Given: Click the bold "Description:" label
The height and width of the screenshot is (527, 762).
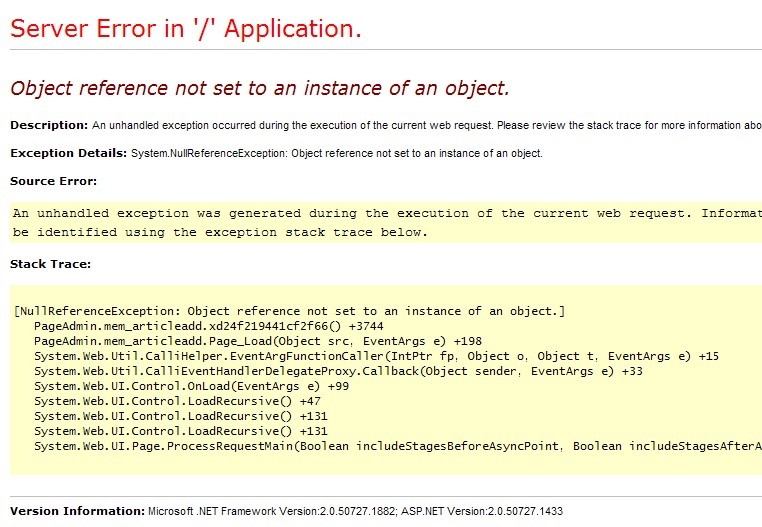Looking at the screenshot, I should [49, 125].
